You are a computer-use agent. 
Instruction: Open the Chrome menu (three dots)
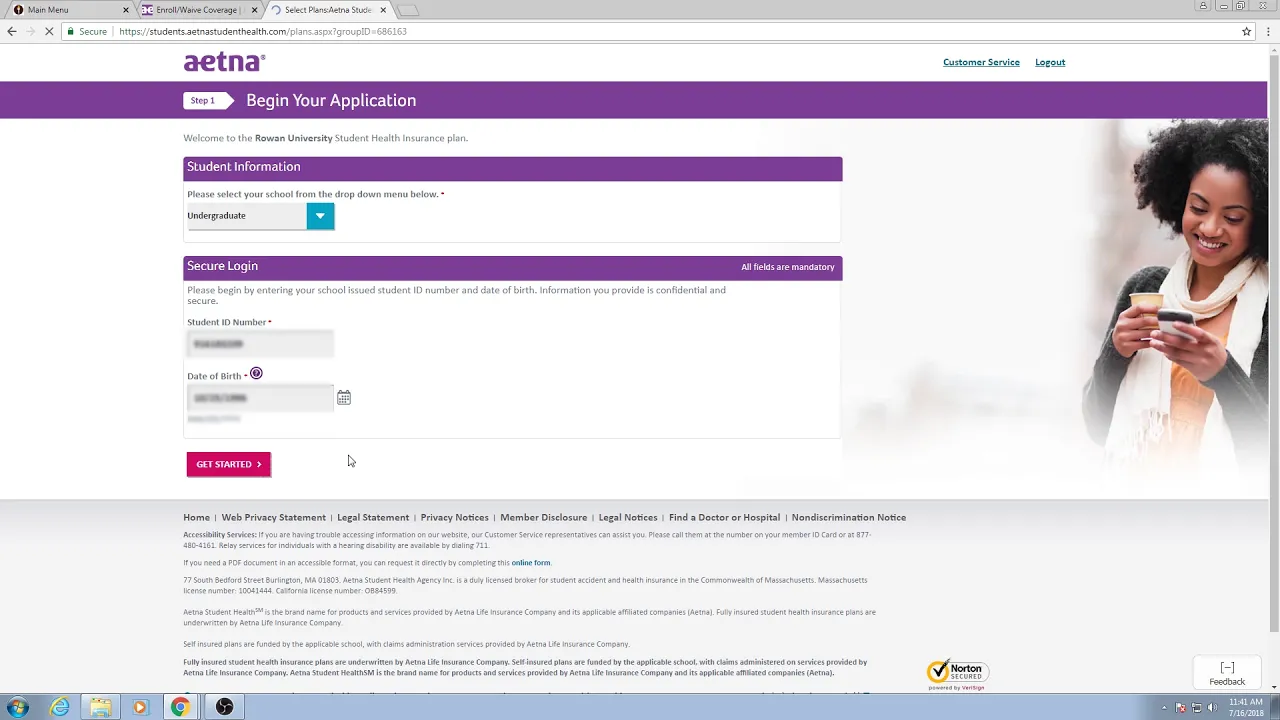pos(1266,31)
